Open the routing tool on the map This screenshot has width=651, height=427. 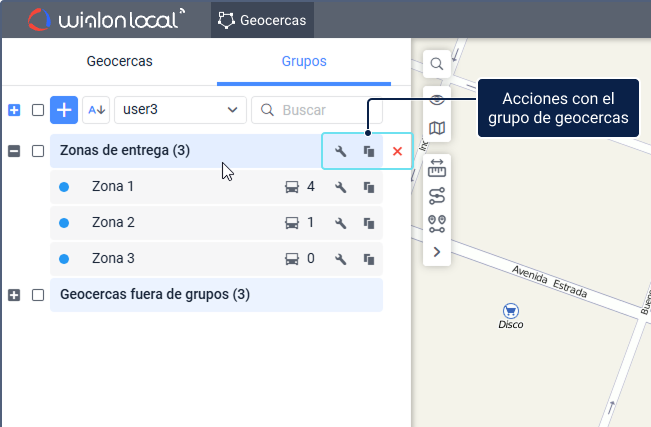[x=437, y=196]
